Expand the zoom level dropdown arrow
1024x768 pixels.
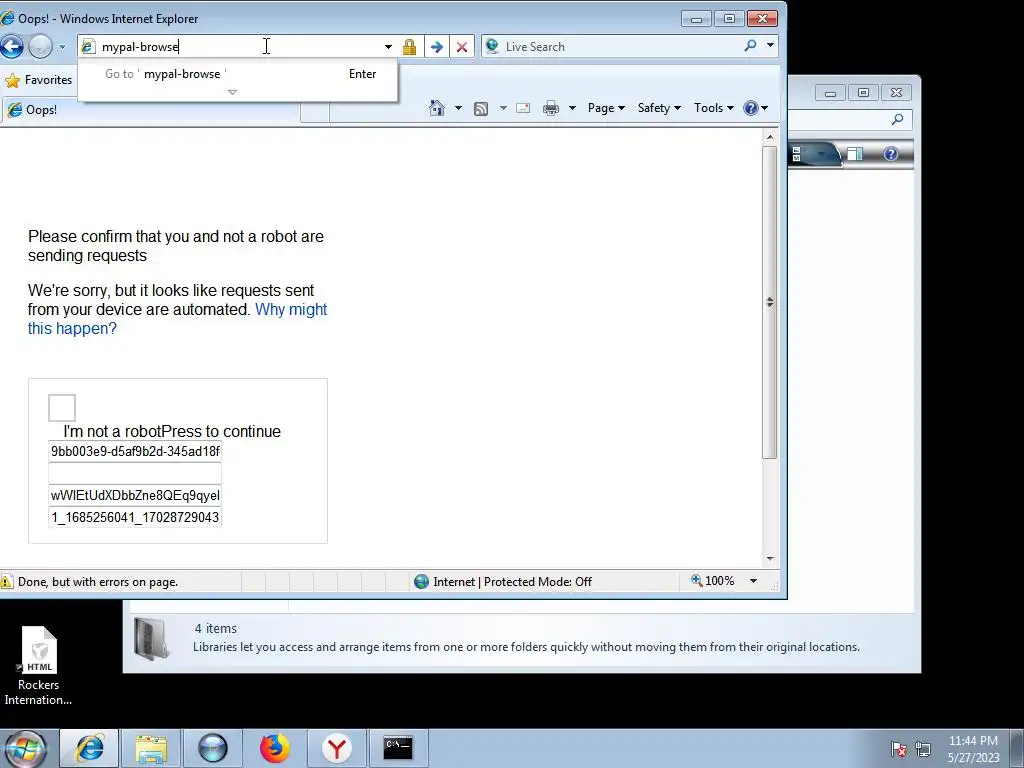click(753, 581)
